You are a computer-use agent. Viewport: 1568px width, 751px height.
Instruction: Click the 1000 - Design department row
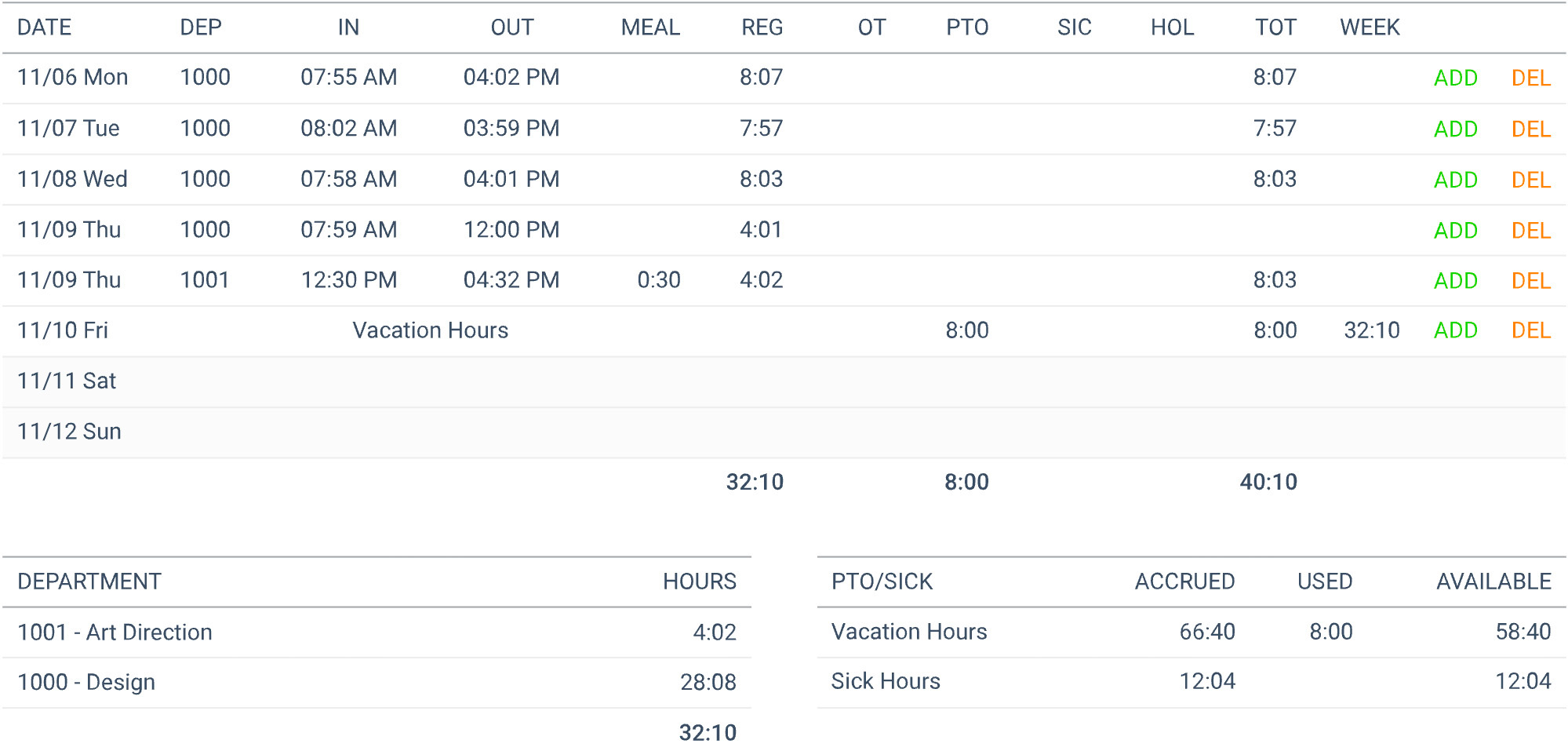[x=86, y=681]
